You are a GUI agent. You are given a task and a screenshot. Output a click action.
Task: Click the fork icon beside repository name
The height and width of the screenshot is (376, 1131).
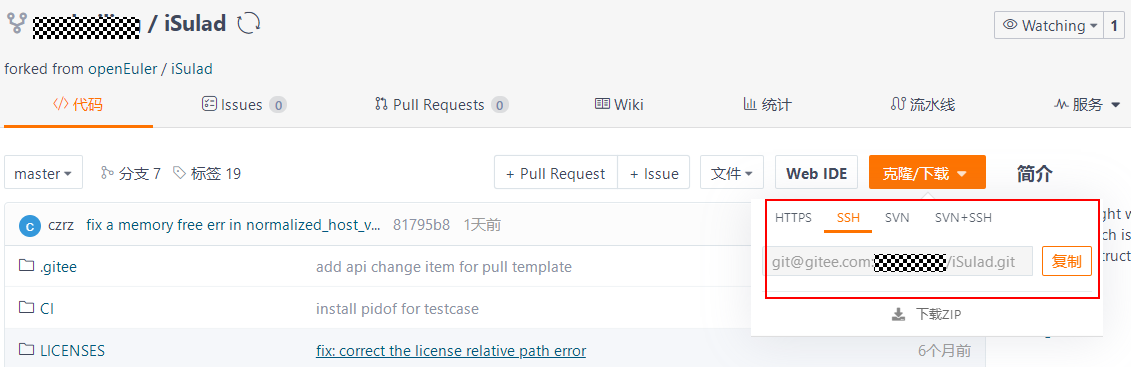pyautogui.click(x=17, y=24)
